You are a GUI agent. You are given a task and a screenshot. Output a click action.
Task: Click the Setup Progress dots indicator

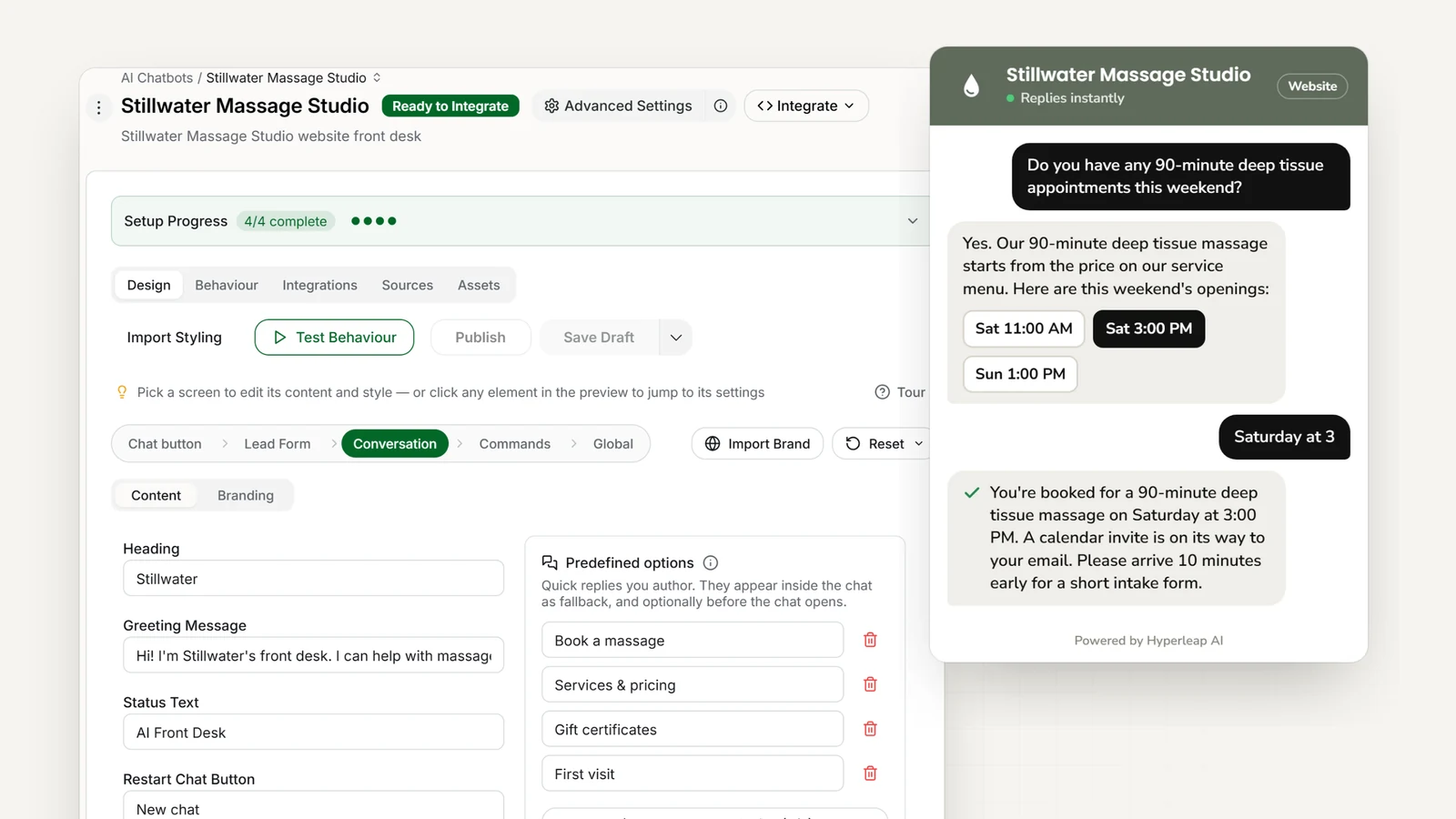pos(374,221)
